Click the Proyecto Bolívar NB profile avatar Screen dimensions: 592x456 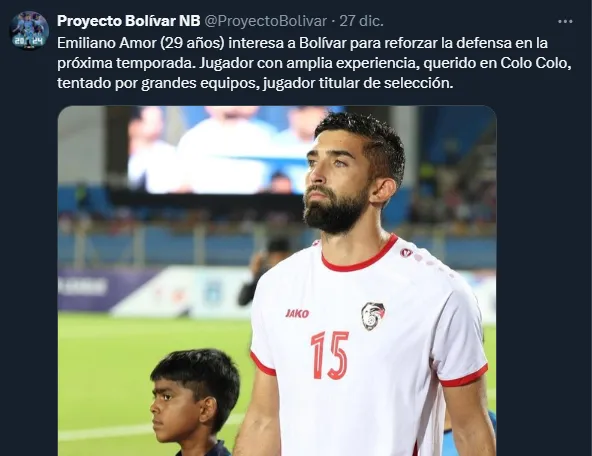(x=29, y=31)
